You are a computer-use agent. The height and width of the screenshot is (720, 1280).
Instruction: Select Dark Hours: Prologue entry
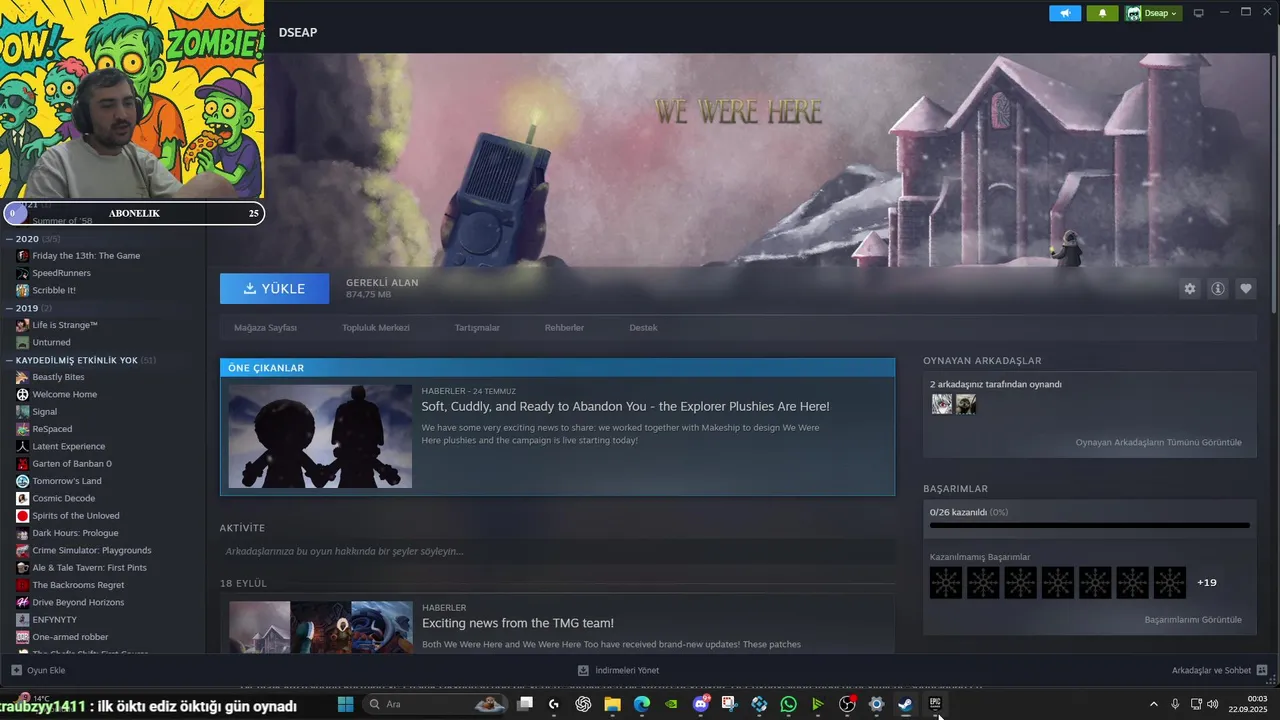tap(75, 533)
